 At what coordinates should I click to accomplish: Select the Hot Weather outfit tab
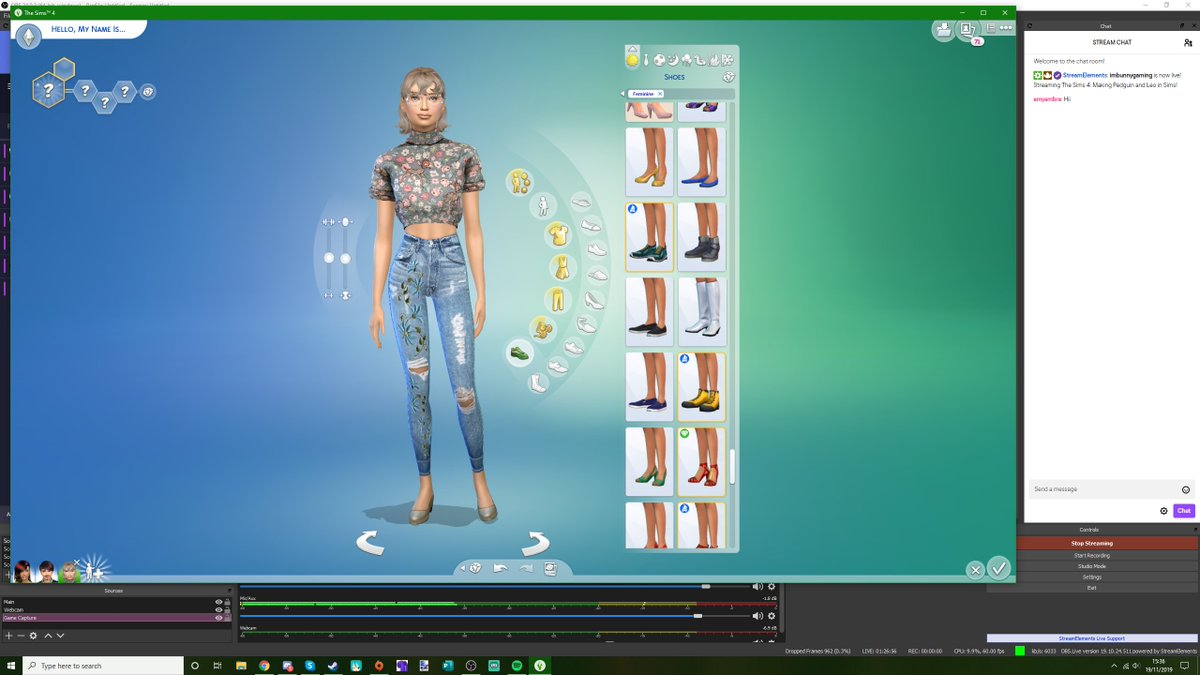(x=714, y=60)
